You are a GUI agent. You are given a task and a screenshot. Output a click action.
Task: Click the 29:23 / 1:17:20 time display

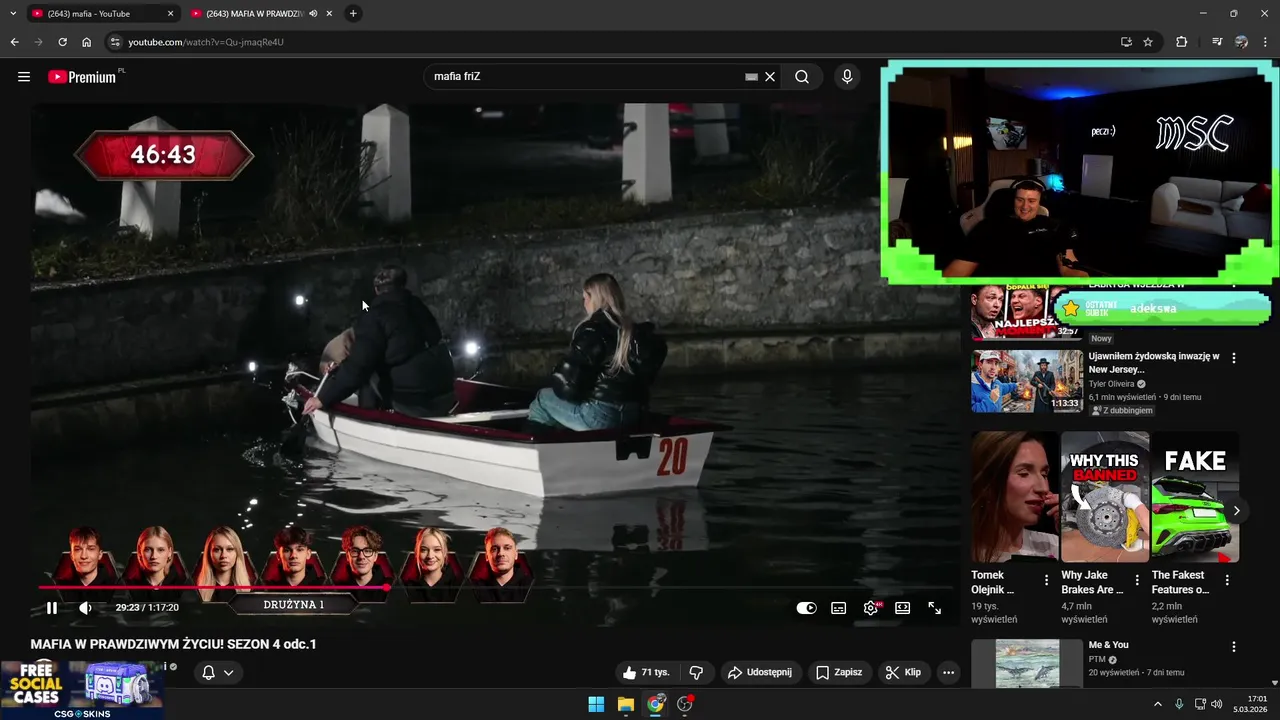[x=147, y=608]
